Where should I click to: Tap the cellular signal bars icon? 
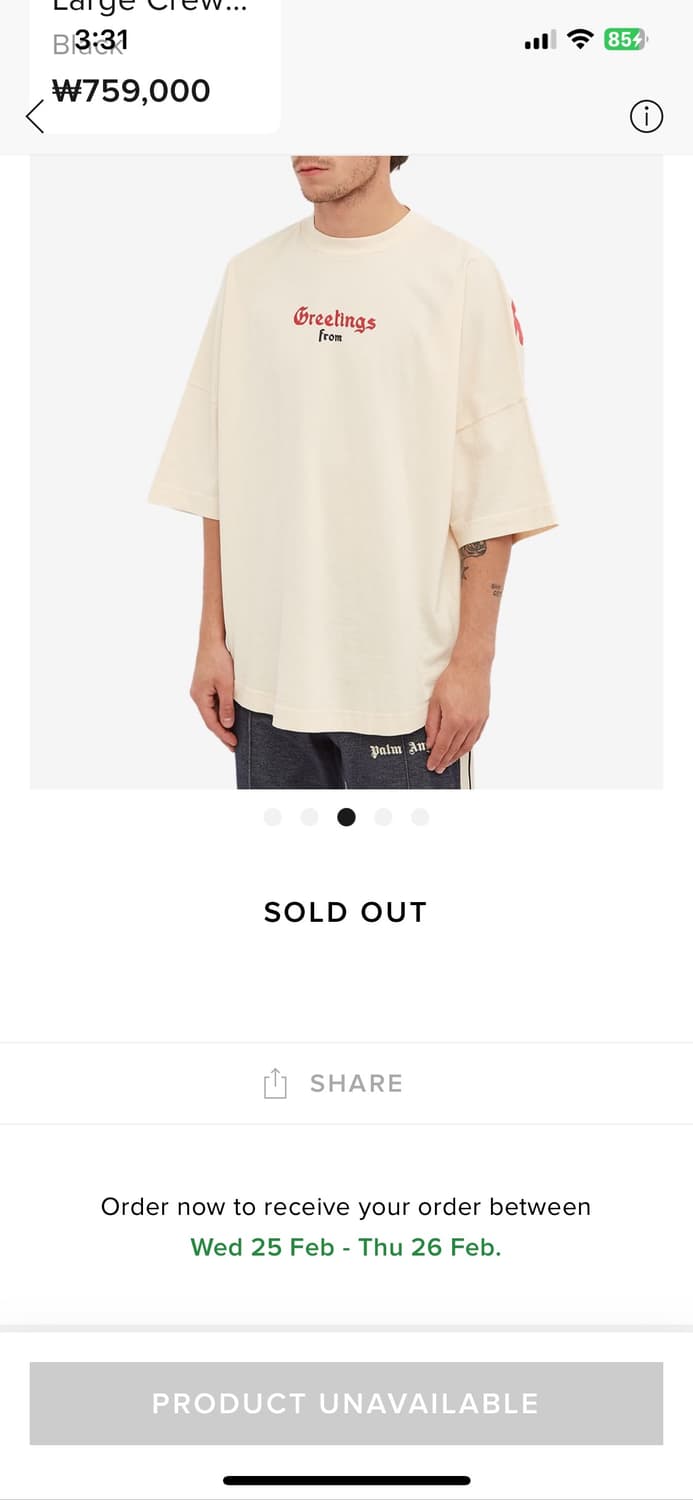[x=540, y=41]
